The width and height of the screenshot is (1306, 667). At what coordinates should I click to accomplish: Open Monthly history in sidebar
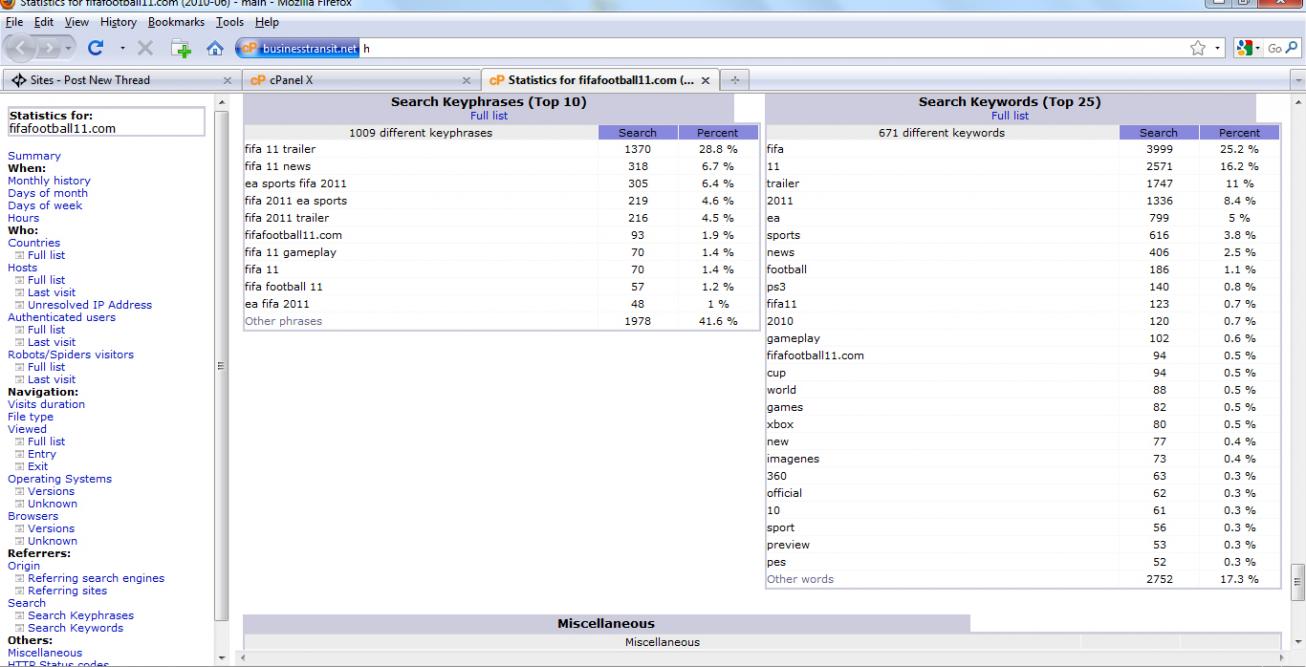(x=49, y=181)
